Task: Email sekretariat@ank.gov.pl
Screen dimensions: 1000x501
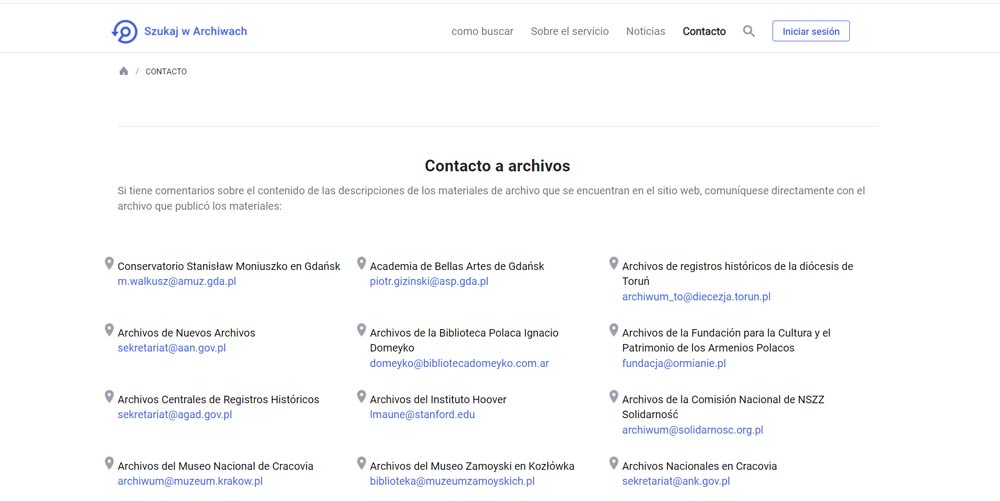Action: coord(676,481)
